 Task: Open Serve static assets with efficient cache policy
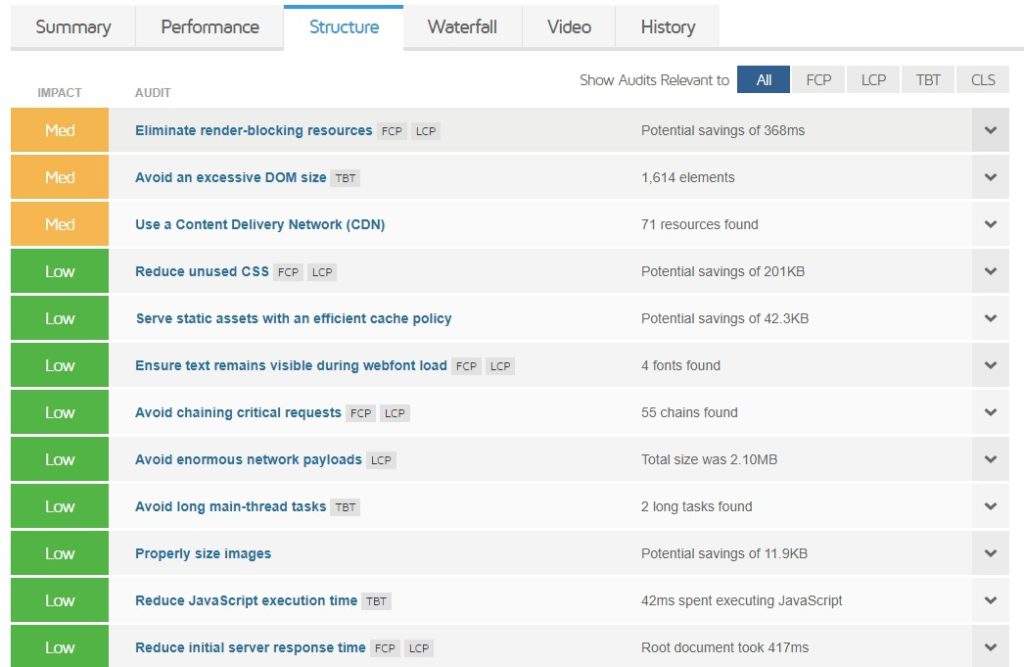[294, 319]
